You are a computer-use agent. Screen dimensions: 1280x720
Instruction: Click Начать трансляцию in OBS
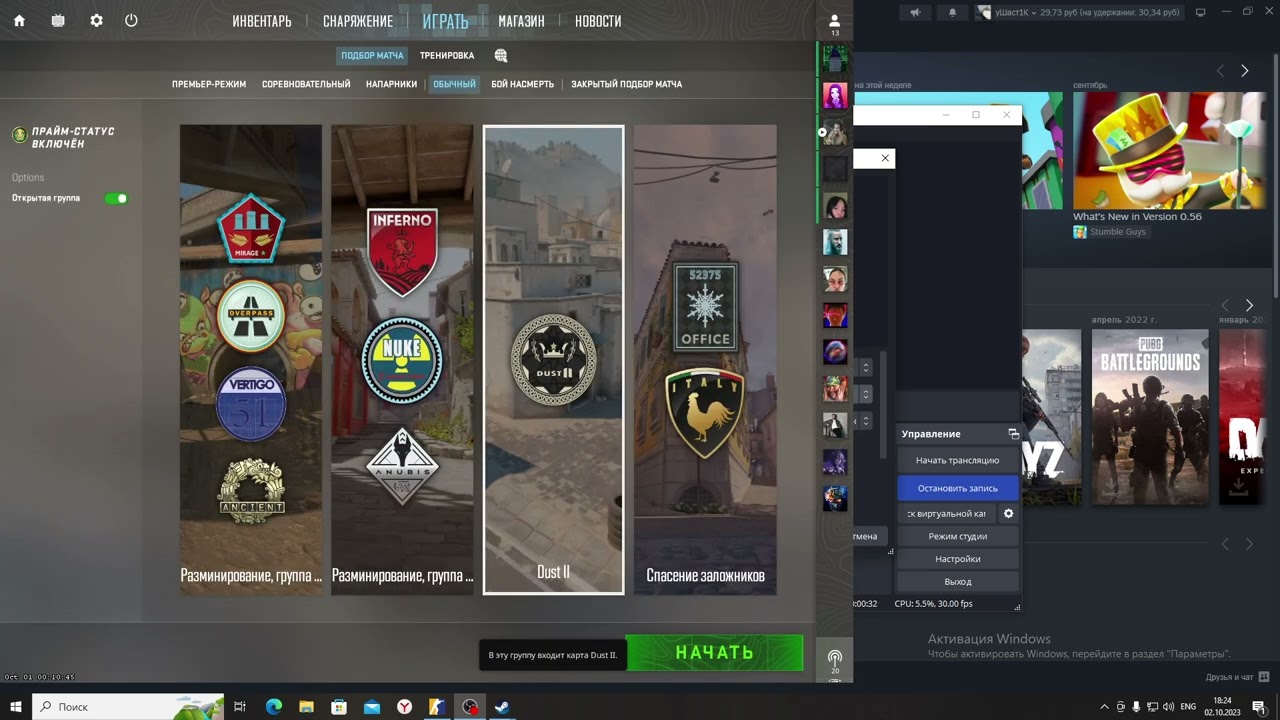[958, 460]
